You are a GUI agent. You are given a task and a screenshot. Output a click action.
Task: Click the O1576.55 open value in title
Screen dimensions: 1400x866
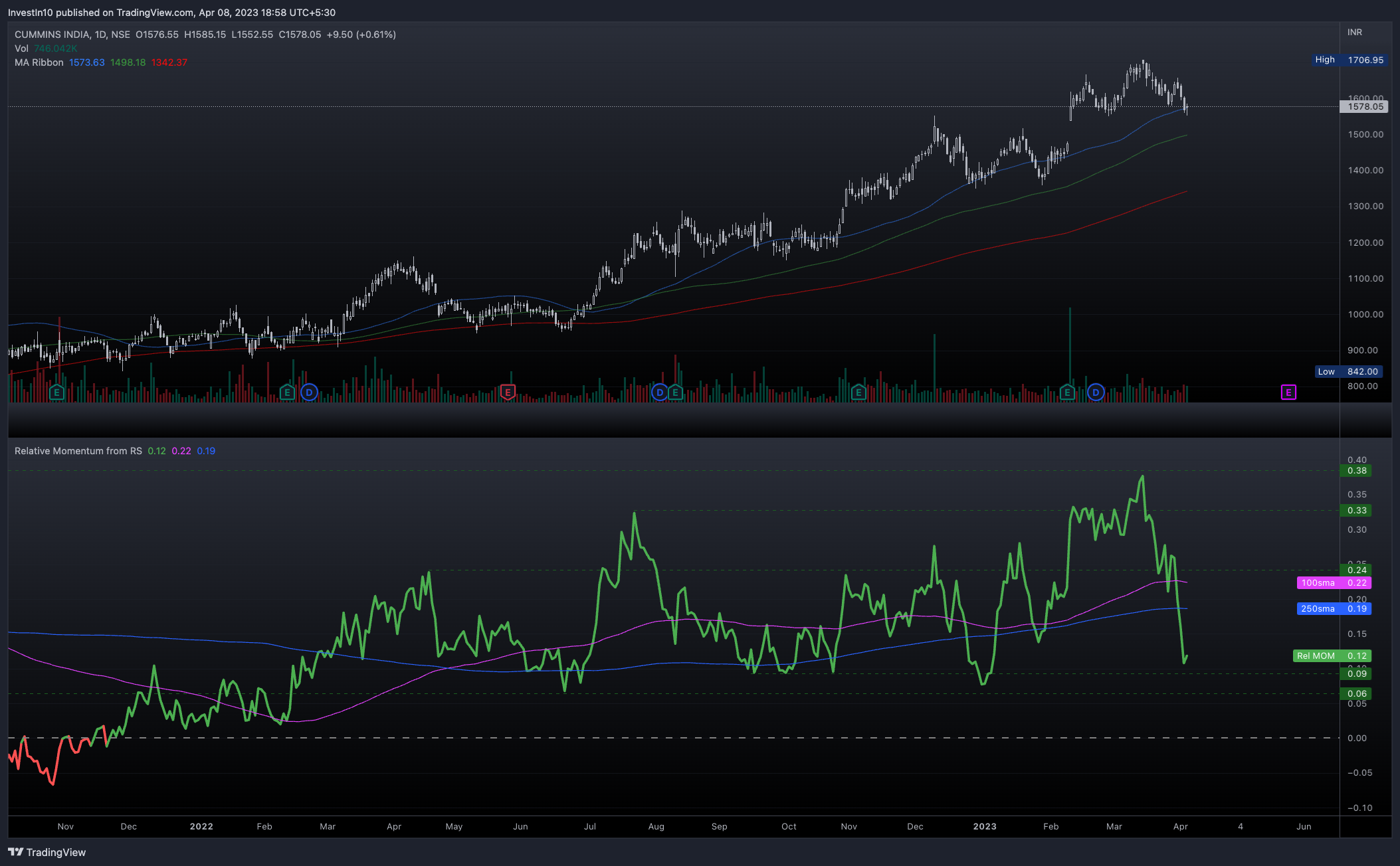pos(157,35)
